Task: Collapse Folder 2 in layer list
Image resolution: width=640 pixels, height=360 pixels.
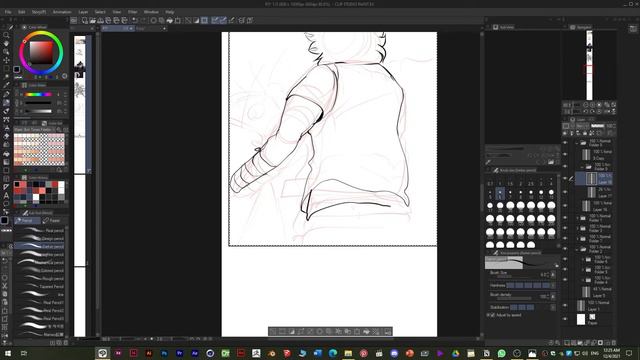Action: (577, 249)
